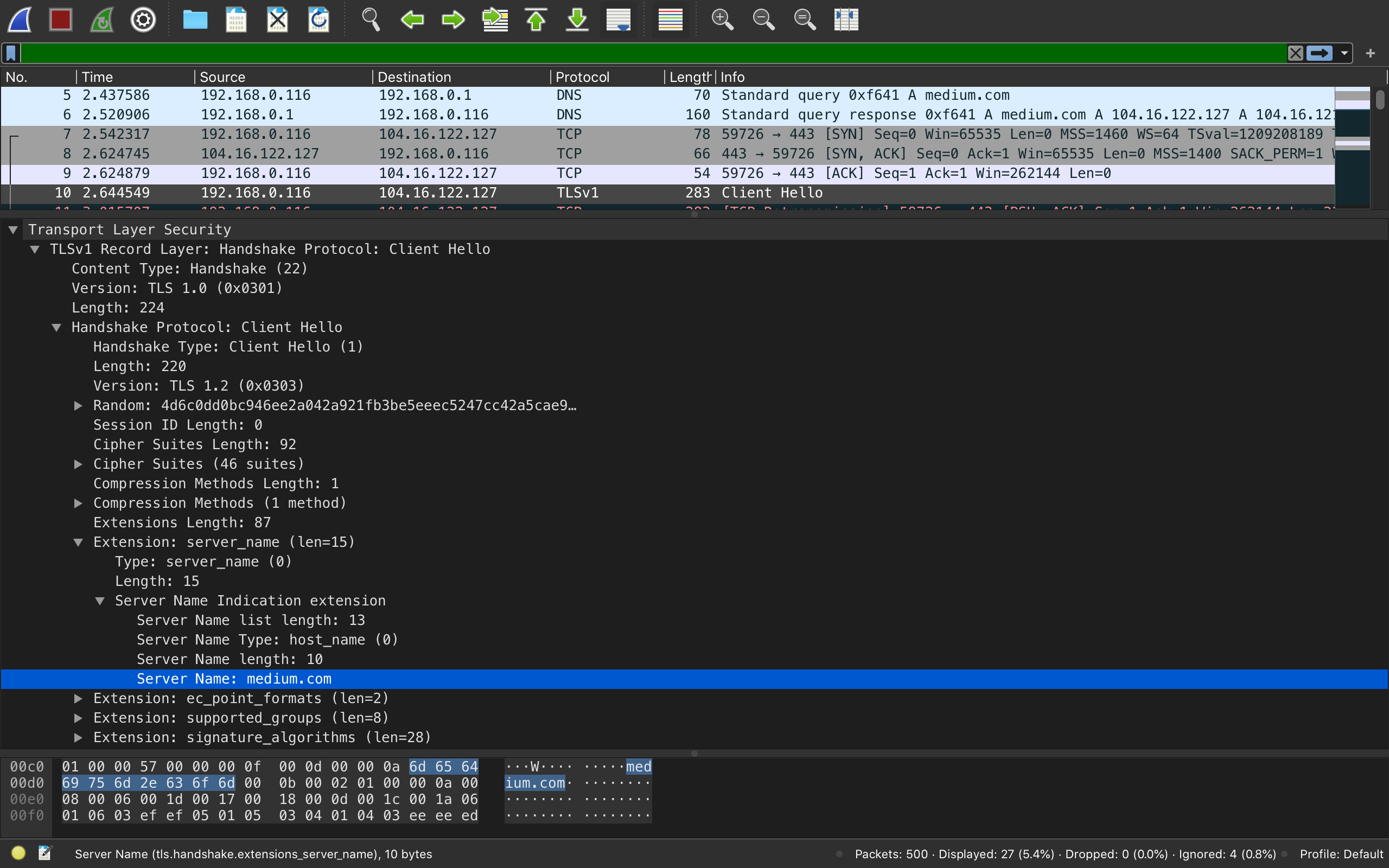Toggle packet colorization rules button
1389x868 pixels.
[670, 20]
